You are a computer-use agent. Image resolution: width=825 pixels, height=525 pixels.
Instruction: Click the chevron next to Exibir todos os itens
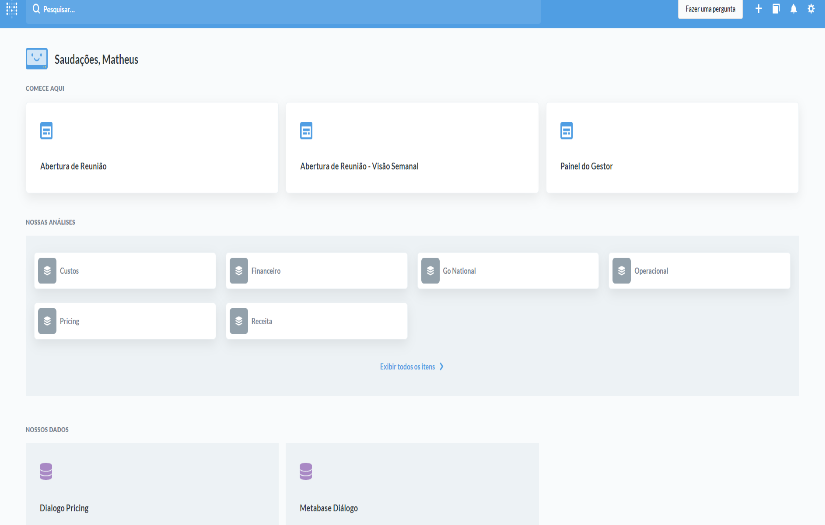point(441,367)
